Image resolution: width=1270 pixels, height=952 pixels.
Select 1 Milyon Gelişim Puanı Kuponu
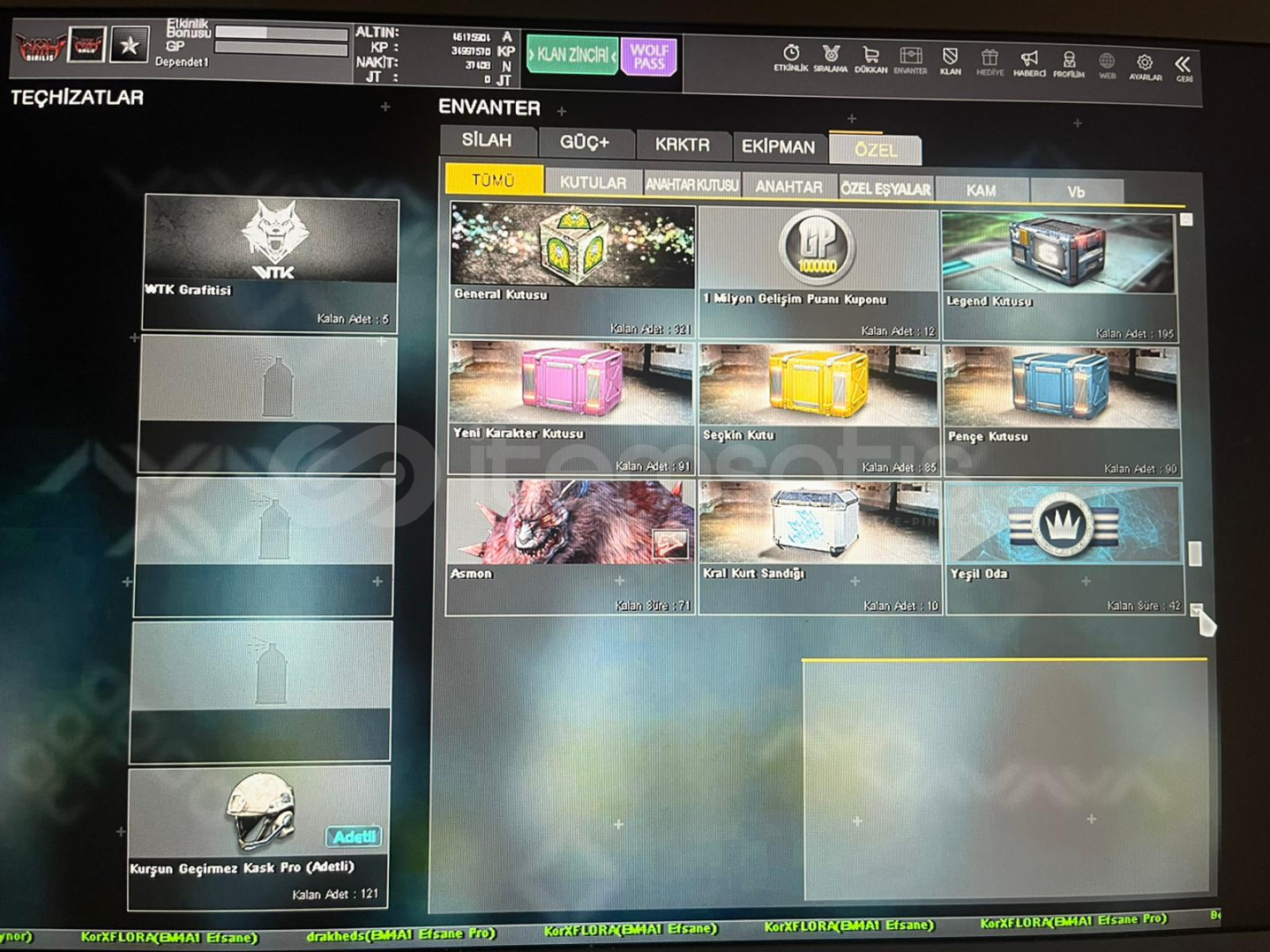pyautogui.click(x=818, y=274)
